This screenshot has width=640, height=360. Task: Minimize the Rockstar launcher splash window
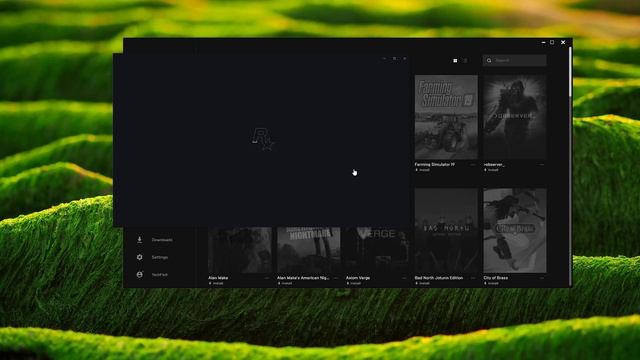tap(384, 59)
